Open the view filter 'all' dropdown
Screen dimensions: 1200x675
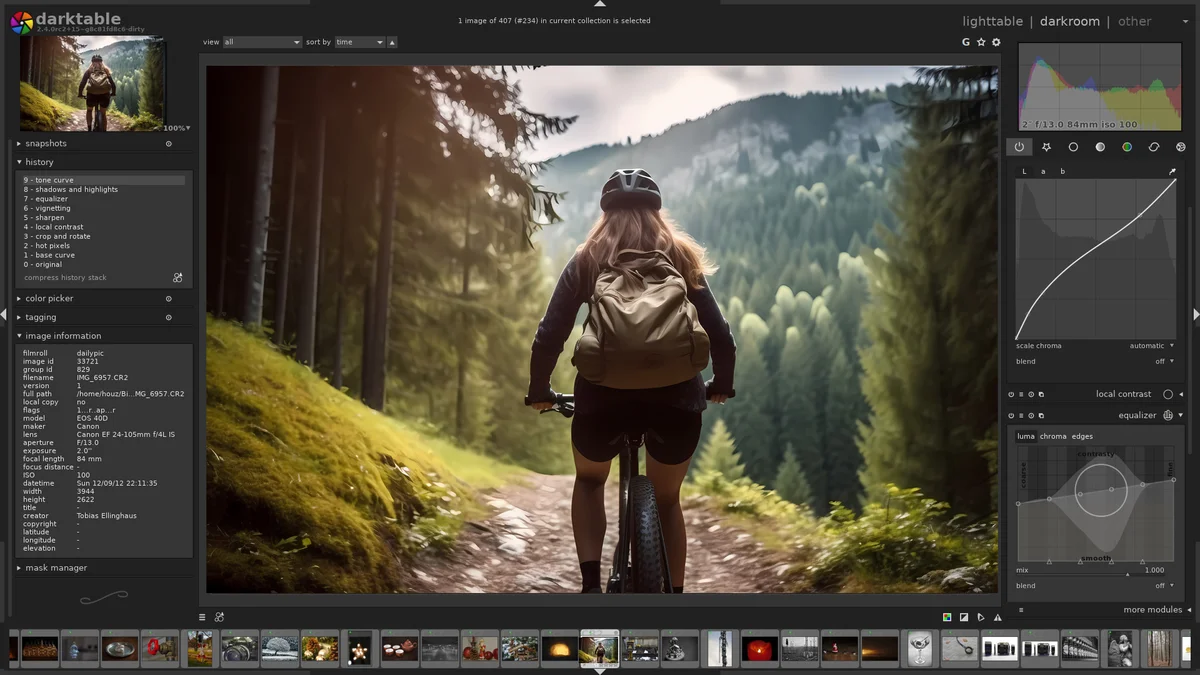tap(262, 42)
